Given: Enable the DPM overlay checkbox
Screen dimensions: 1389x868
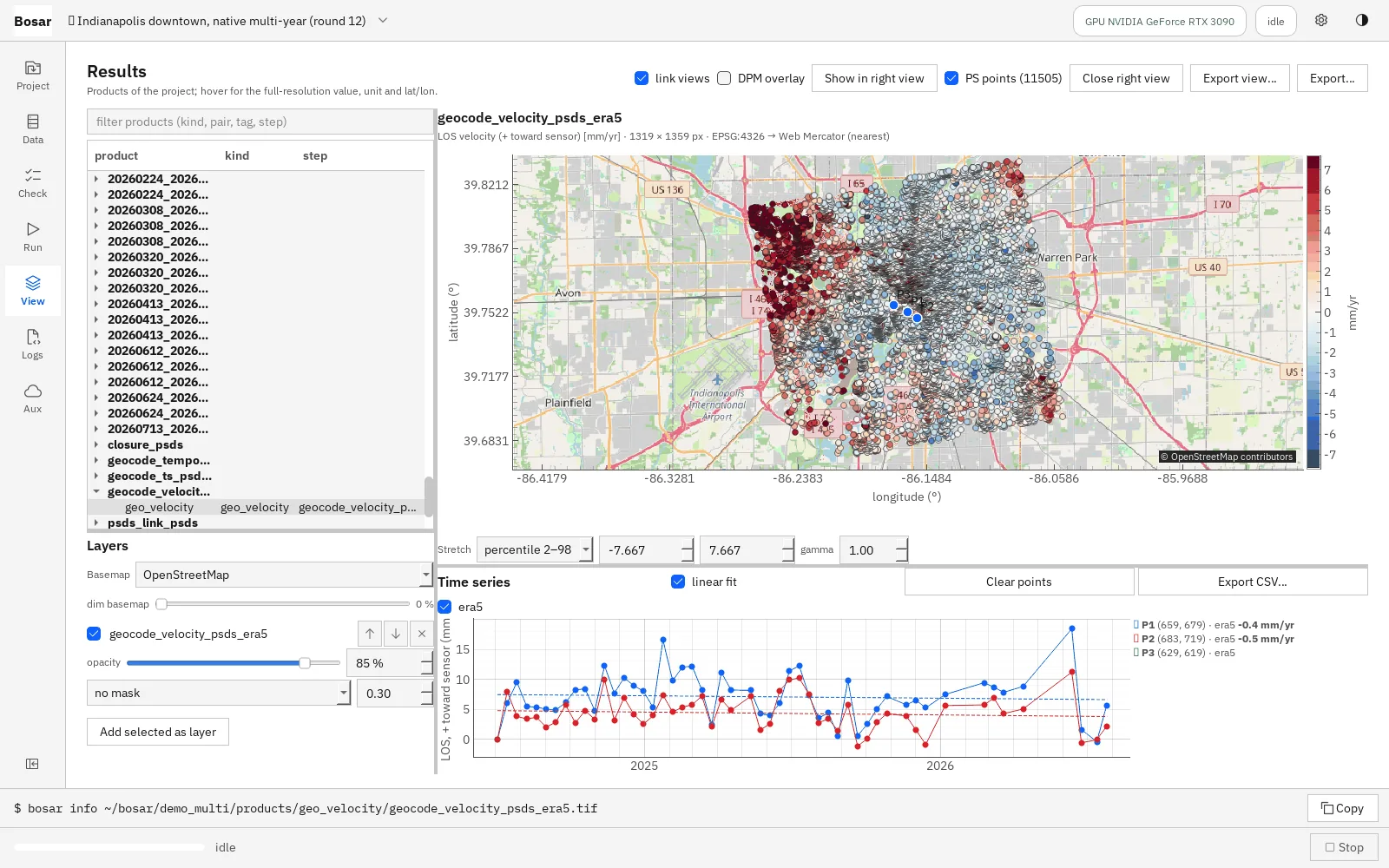Looking at the screenshot, I should click(x=724, y=78).
